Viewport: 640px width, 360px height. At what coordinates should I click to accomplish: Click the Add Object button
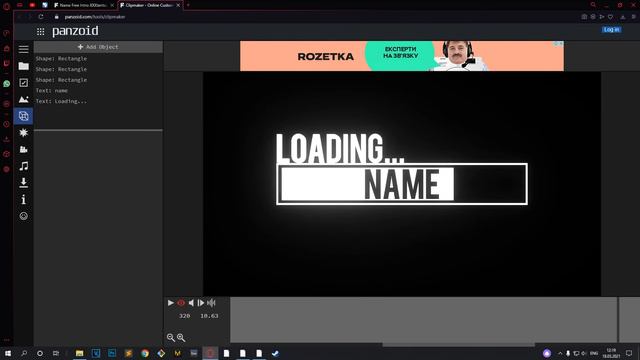coord(98,47)
